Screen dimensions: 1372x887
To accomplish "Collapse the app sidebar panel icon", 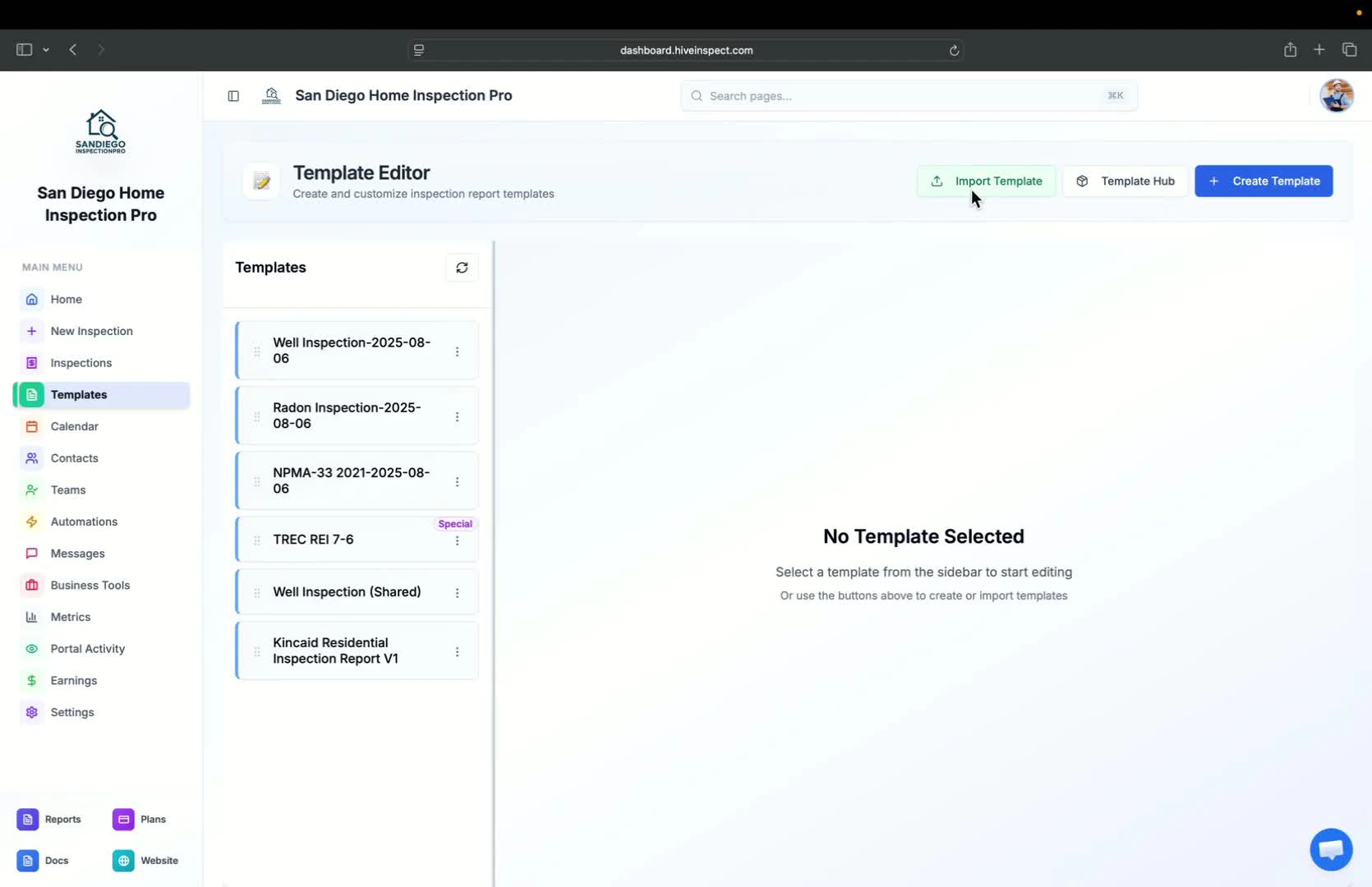I will (x=233, y=96).
